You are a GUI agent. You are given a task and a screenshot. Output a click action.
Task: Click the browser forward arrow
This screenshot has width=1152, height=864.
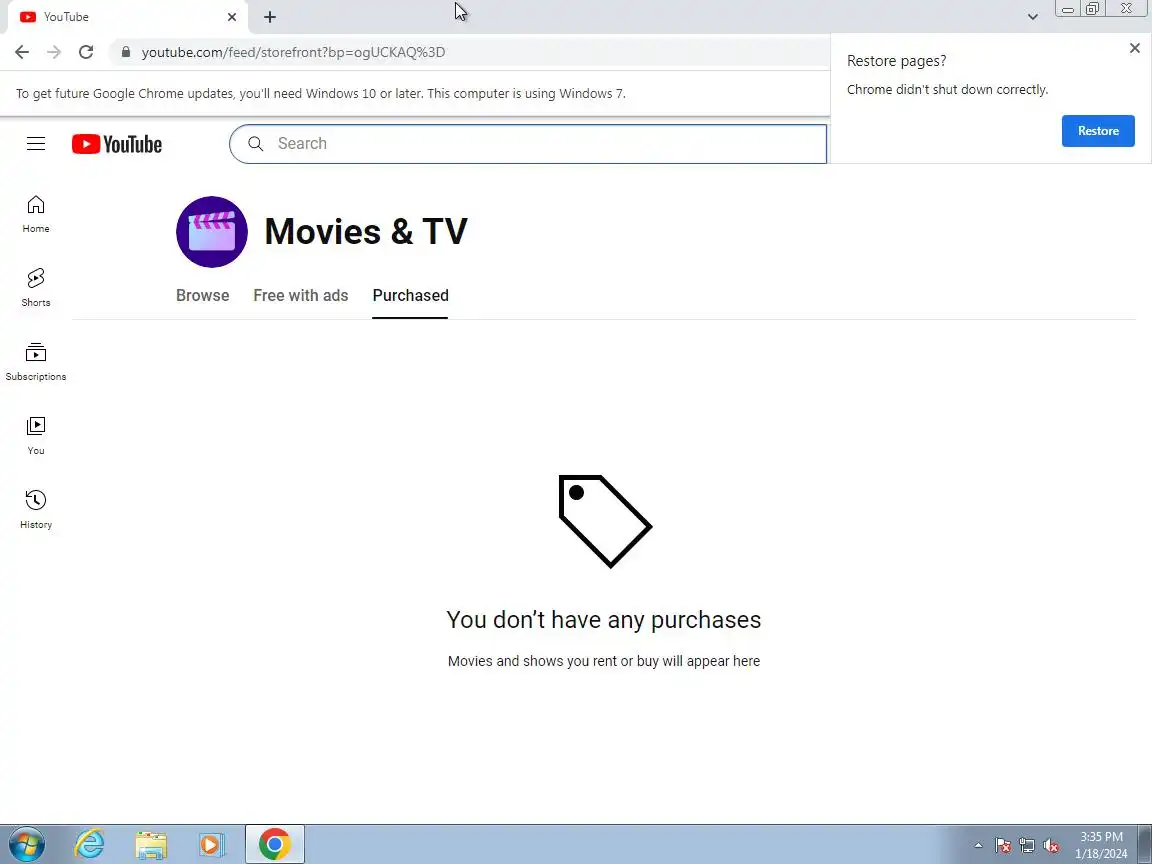pyautogui.click(x=54, y=52)
